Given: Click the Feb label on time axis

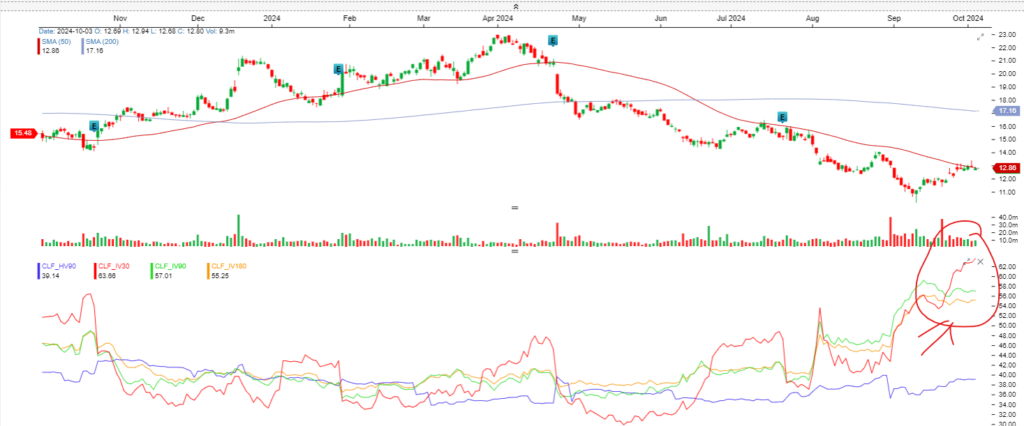Looking at the screenshot, I should point(349,19).
